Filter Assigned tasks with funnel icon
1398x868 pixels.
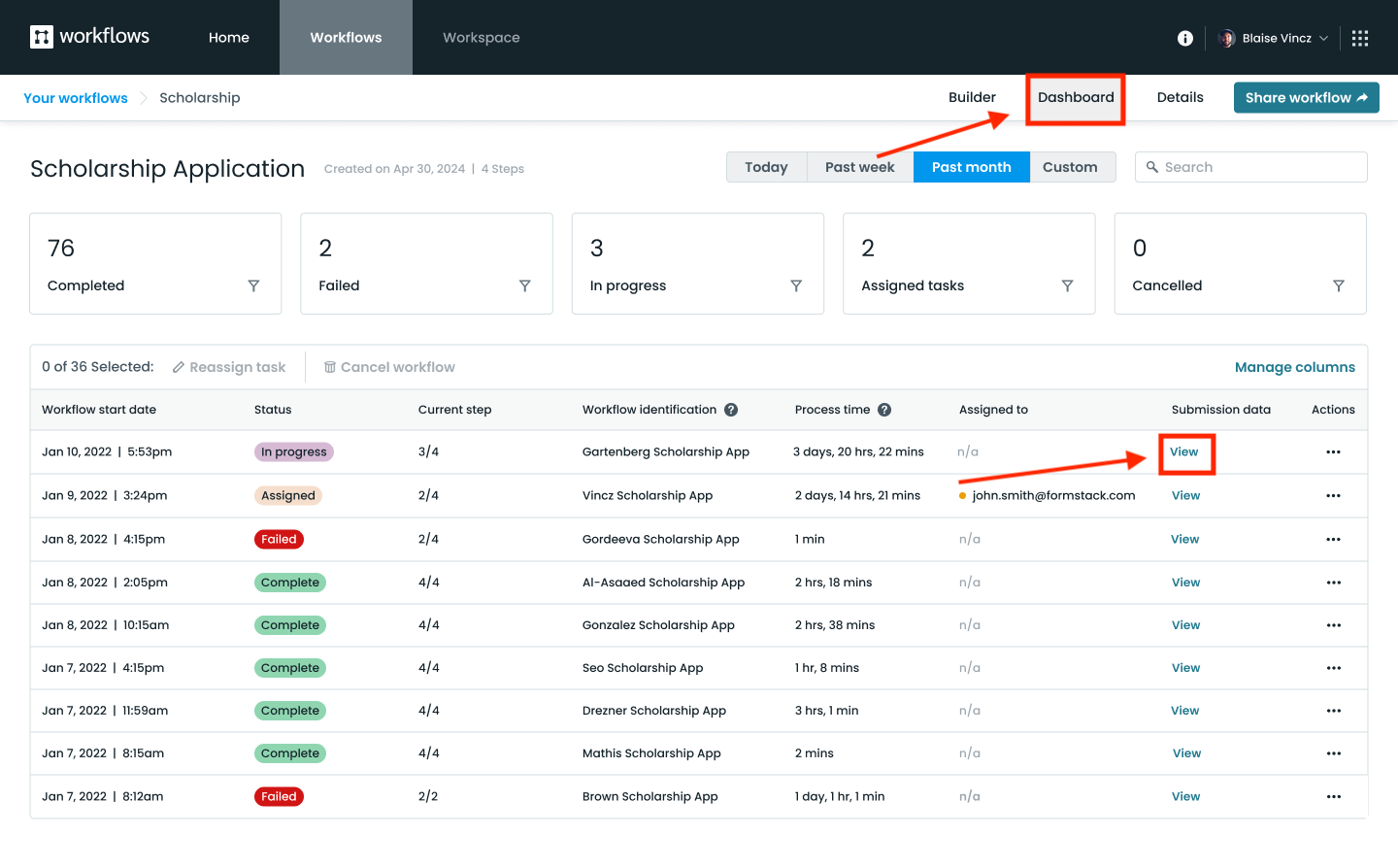(1067, 285)
